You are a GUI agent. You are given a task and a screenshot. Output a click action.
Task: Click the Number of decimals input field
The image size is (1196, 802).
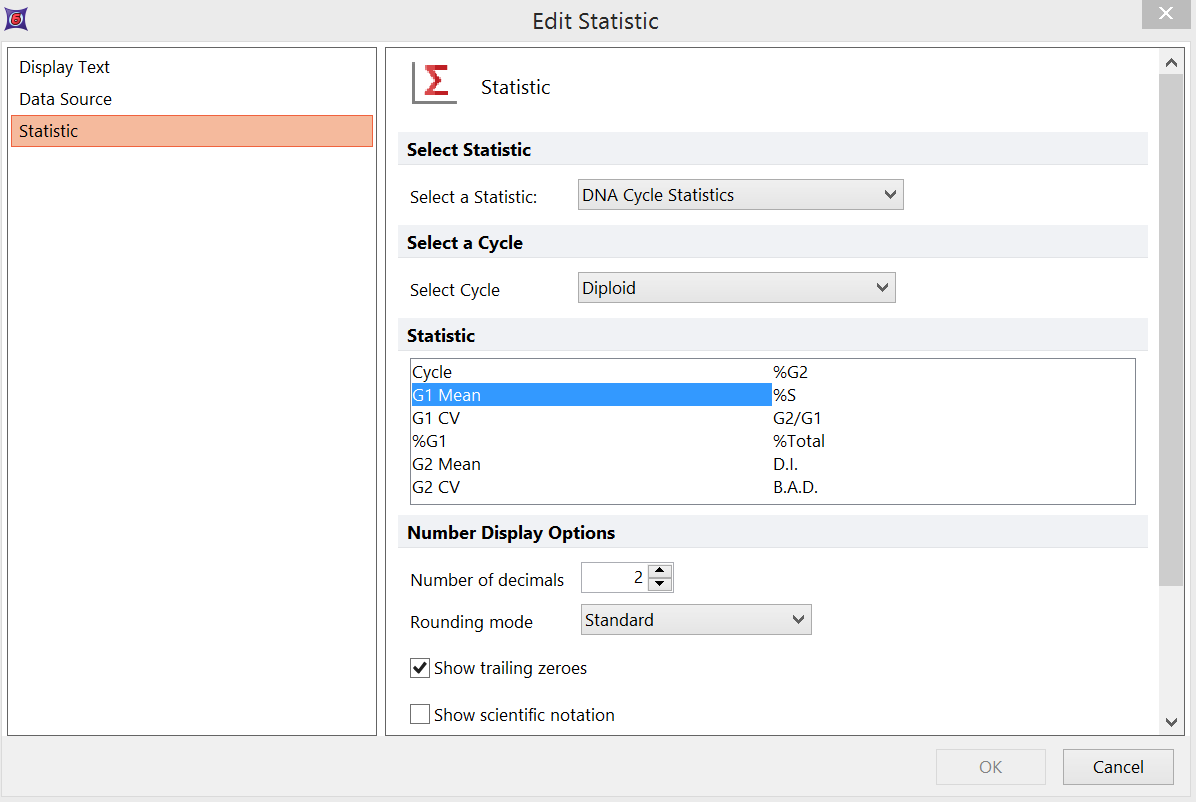tap(614, 578)
